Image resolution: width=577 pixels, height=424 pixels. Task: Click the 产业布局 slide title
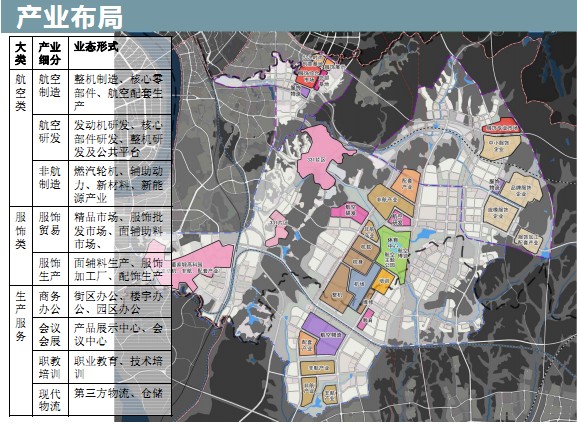(70, 17)
